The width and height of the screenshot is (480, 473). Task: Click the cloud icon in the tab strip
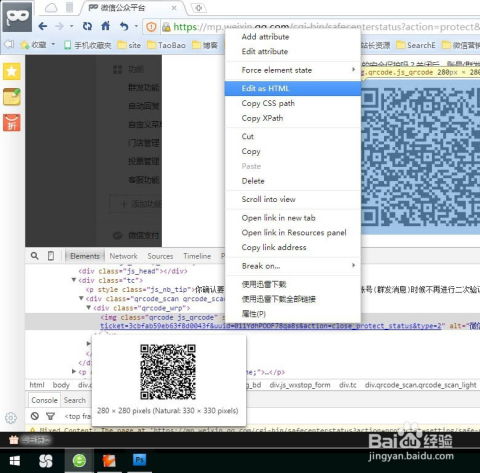click(51, 8)
